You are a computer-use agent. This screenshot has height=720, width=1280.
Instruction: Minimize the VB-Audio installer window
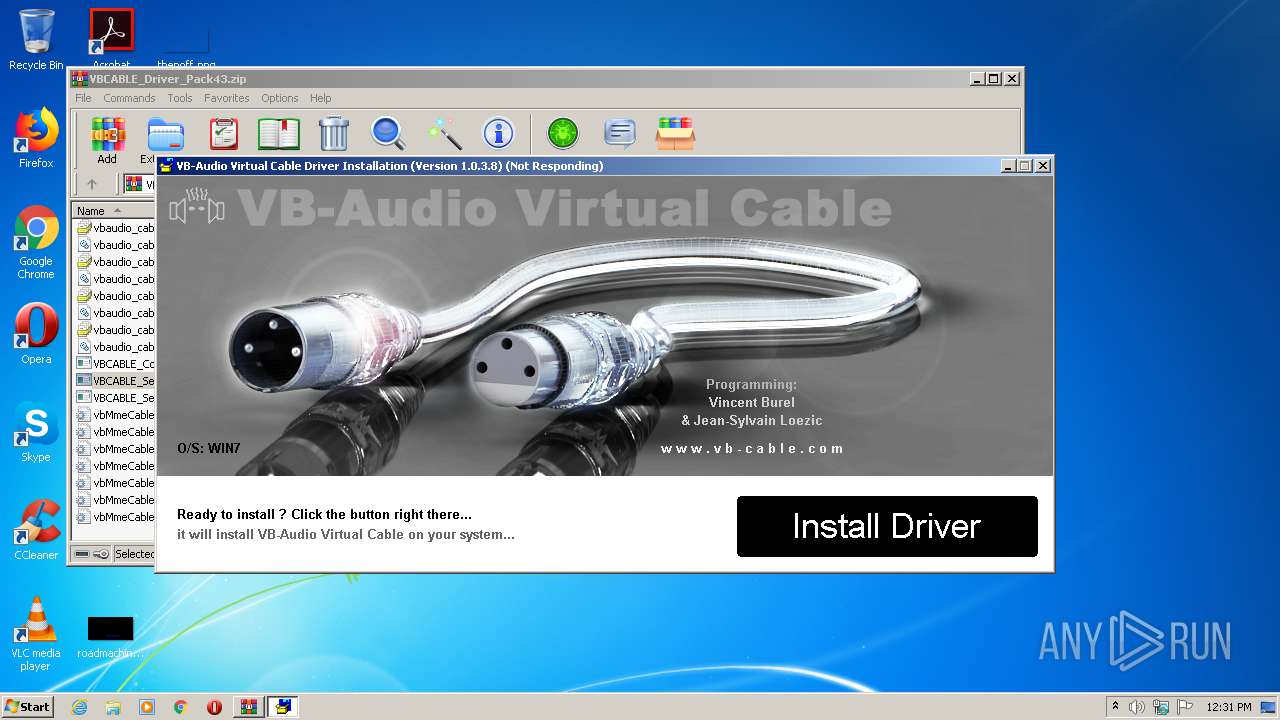pos(1008,166)
